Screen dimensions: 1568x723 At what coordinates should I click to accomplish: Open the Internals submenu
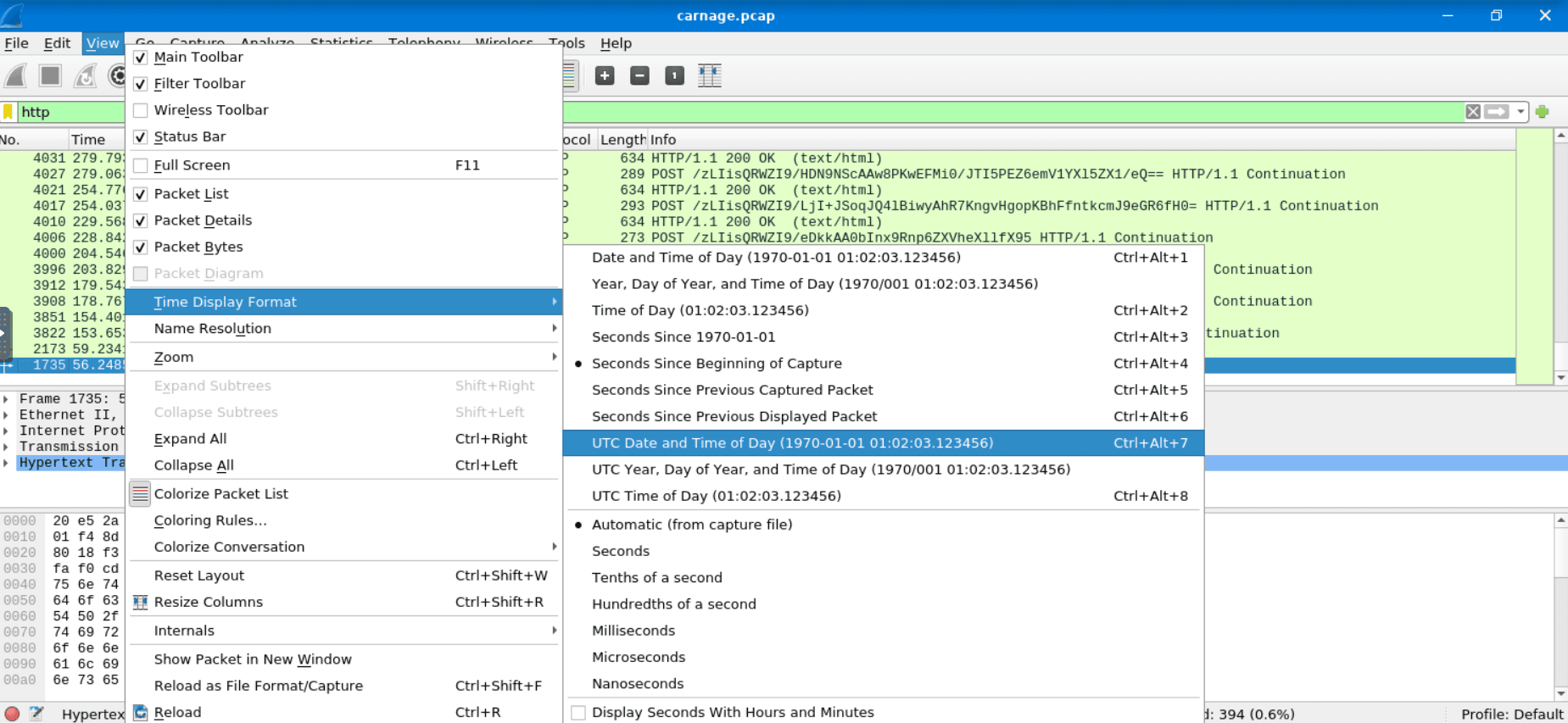coord(343,631)
